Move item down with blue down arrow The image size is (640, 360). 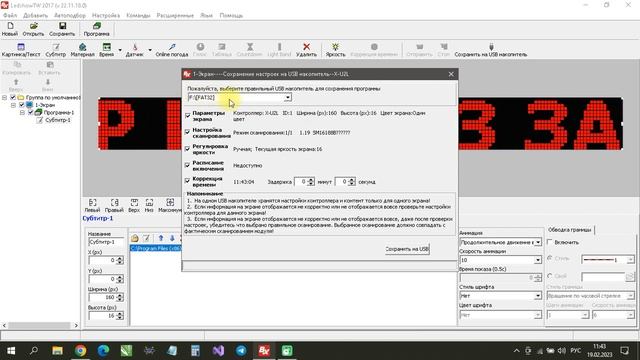point(172,238)
